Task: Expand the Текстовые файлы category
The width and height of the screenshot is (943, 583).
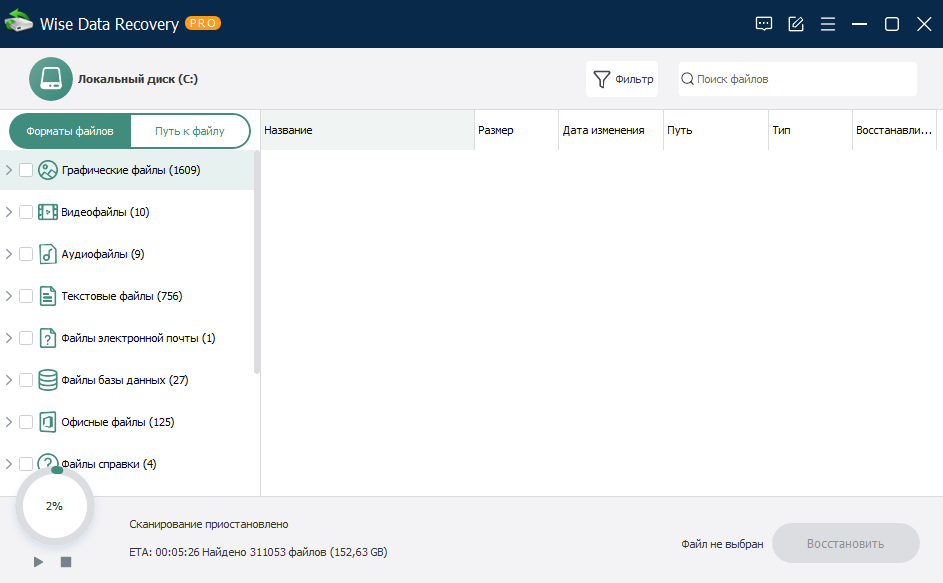Action: (x=9, y=296)
